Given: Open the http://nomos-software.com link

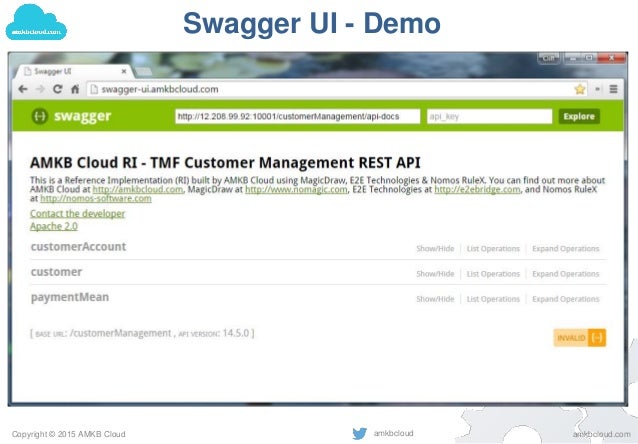Looking at the screenshot, I should click(96, 199).
